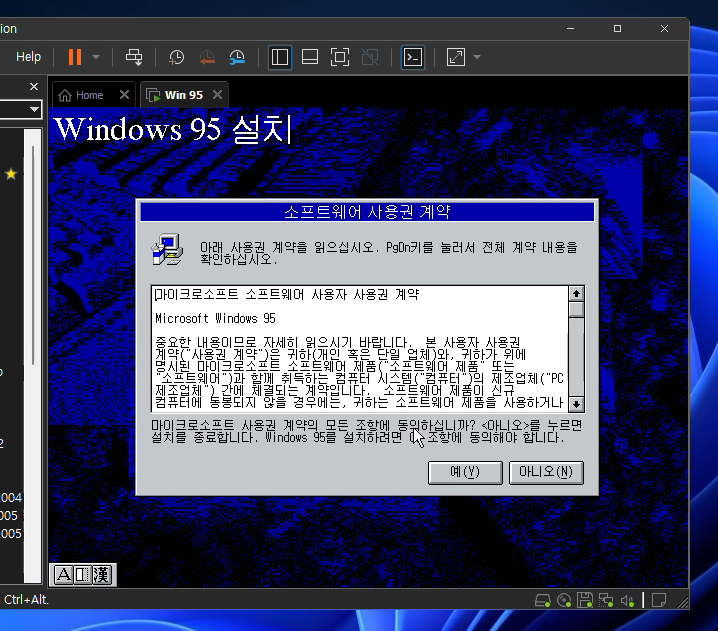Click the floppy drive status icon

(585, 600)
